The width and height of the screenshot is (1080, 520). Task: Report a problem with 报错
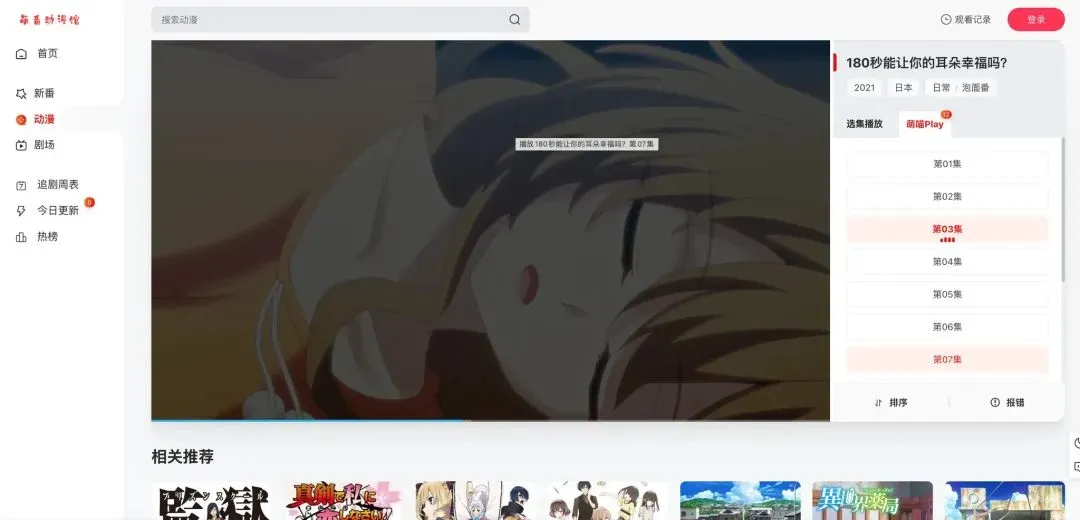(1007, 402)
